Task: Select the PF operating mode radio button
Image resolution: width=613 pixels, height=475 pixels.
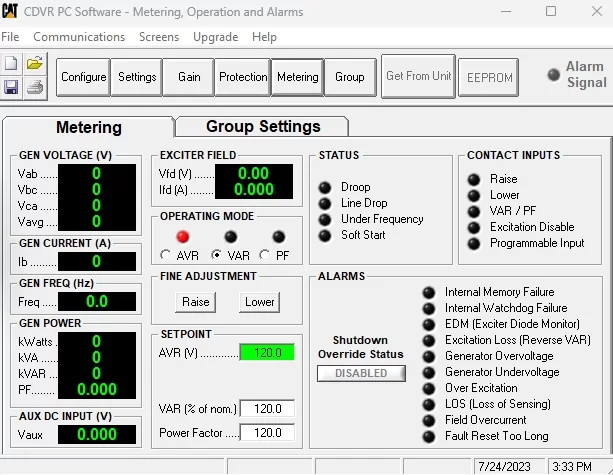Action: point(264,255)
